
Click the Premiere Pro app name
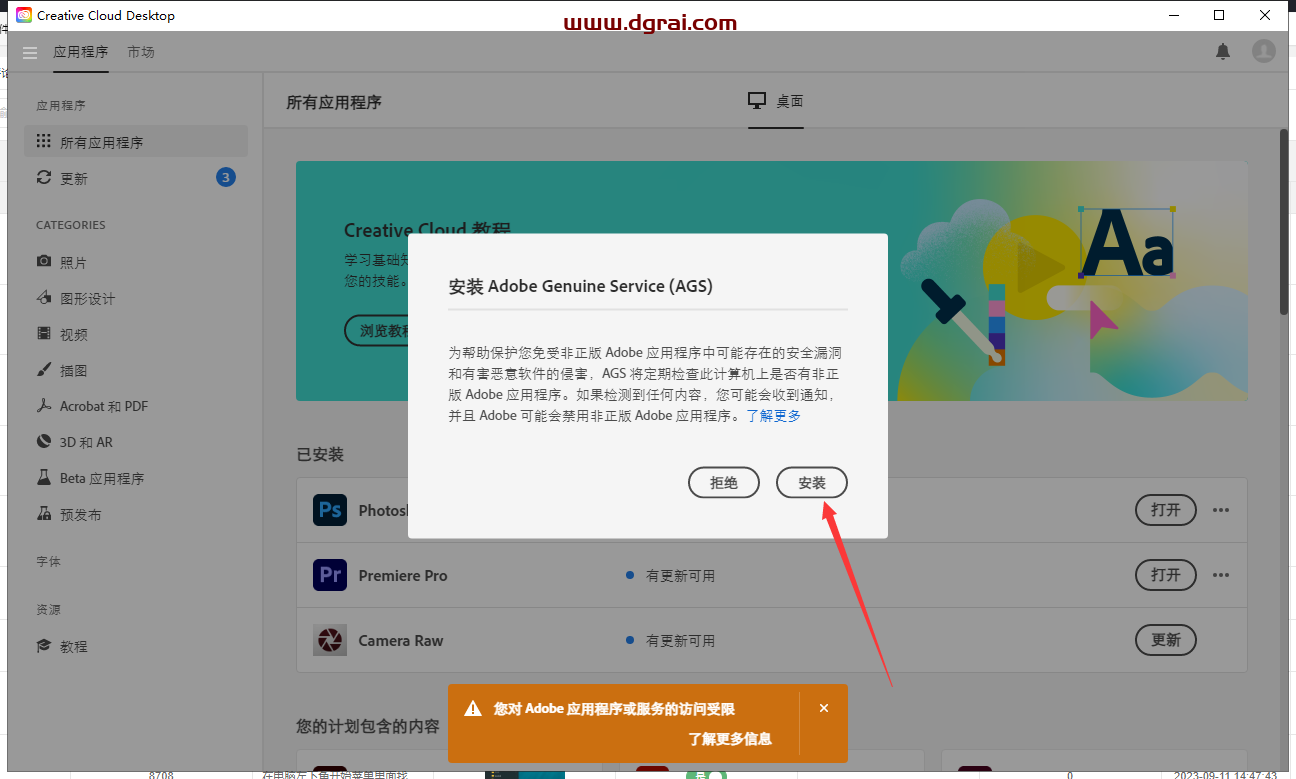403,576
